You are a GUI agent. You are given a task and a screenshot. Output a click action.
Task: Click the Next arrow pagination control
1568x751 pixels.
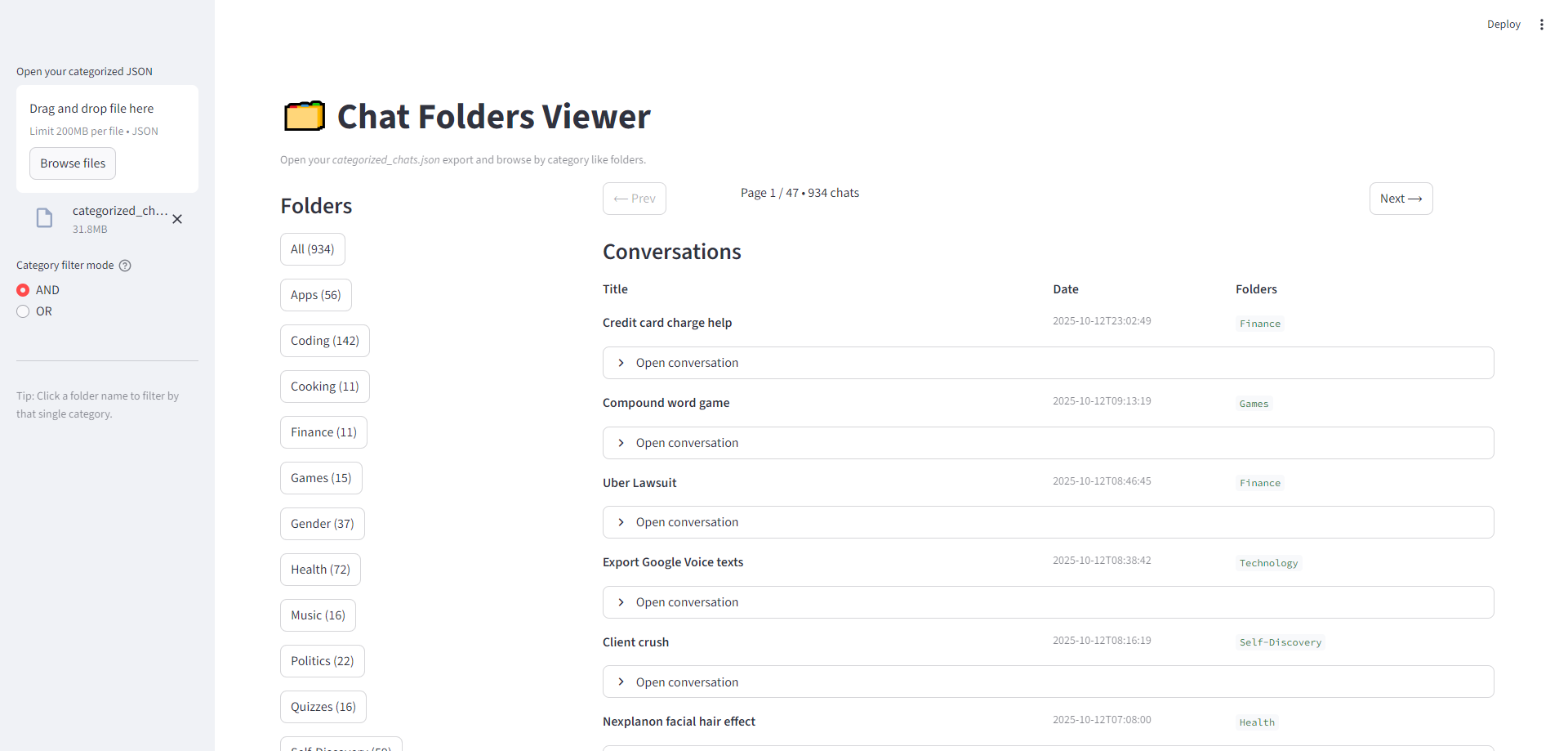click(x=1401, y=198)
